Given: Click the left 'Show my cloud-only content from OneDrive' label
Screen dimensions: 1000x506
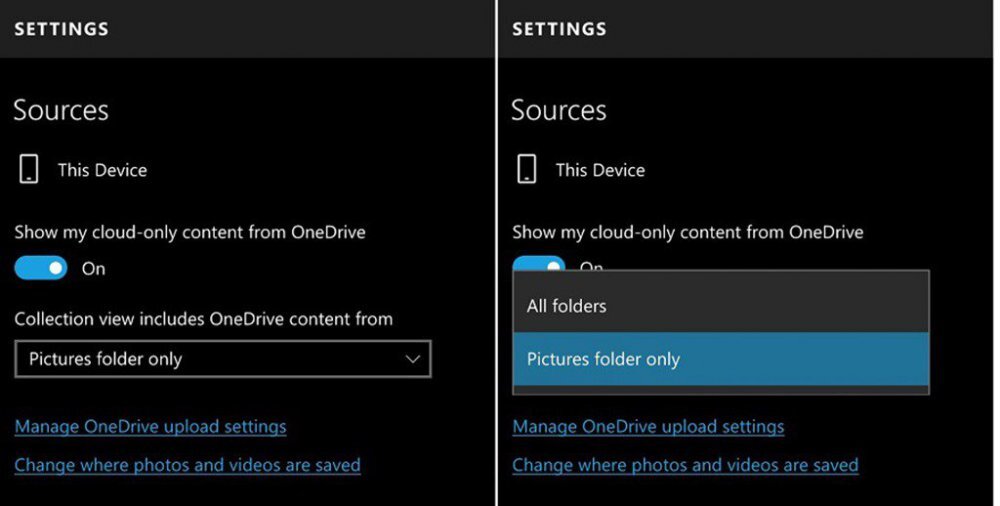Looking at the screenshot, I should pyautogui.click(x=190, y=232).
